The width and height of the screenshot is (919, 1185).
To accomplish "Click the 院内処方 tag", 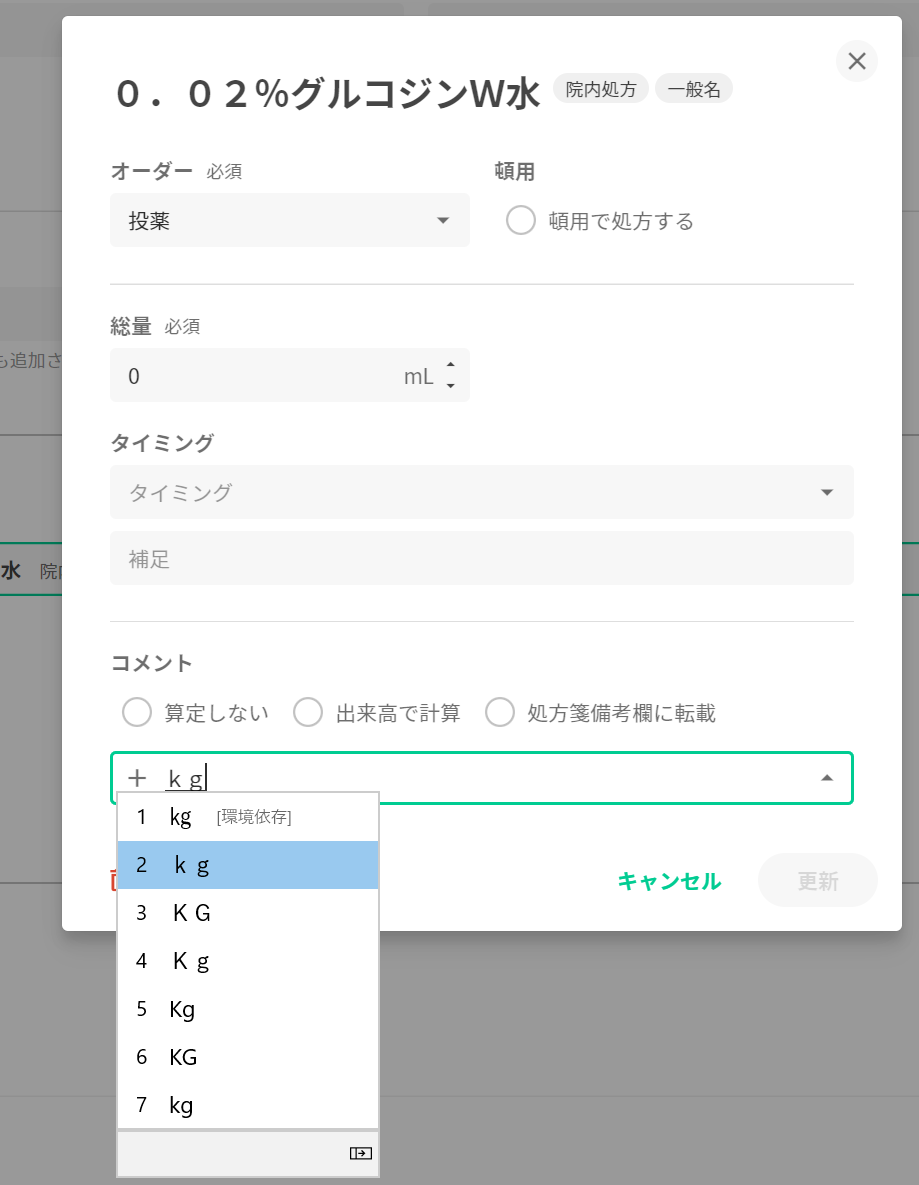I will point(600,89).
